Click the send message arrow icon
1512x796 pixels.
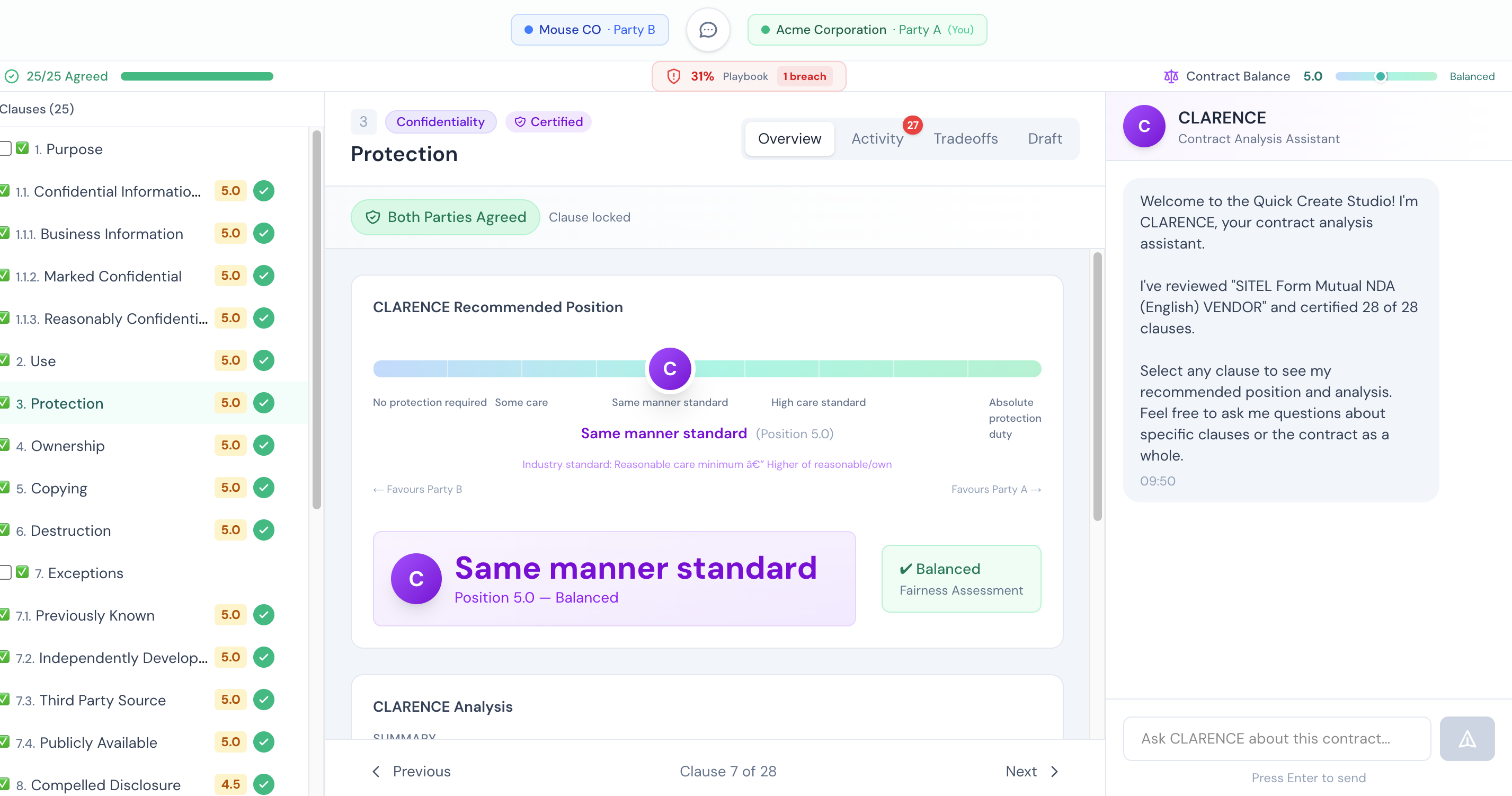pyautogui.click(x=1467, y=738)
